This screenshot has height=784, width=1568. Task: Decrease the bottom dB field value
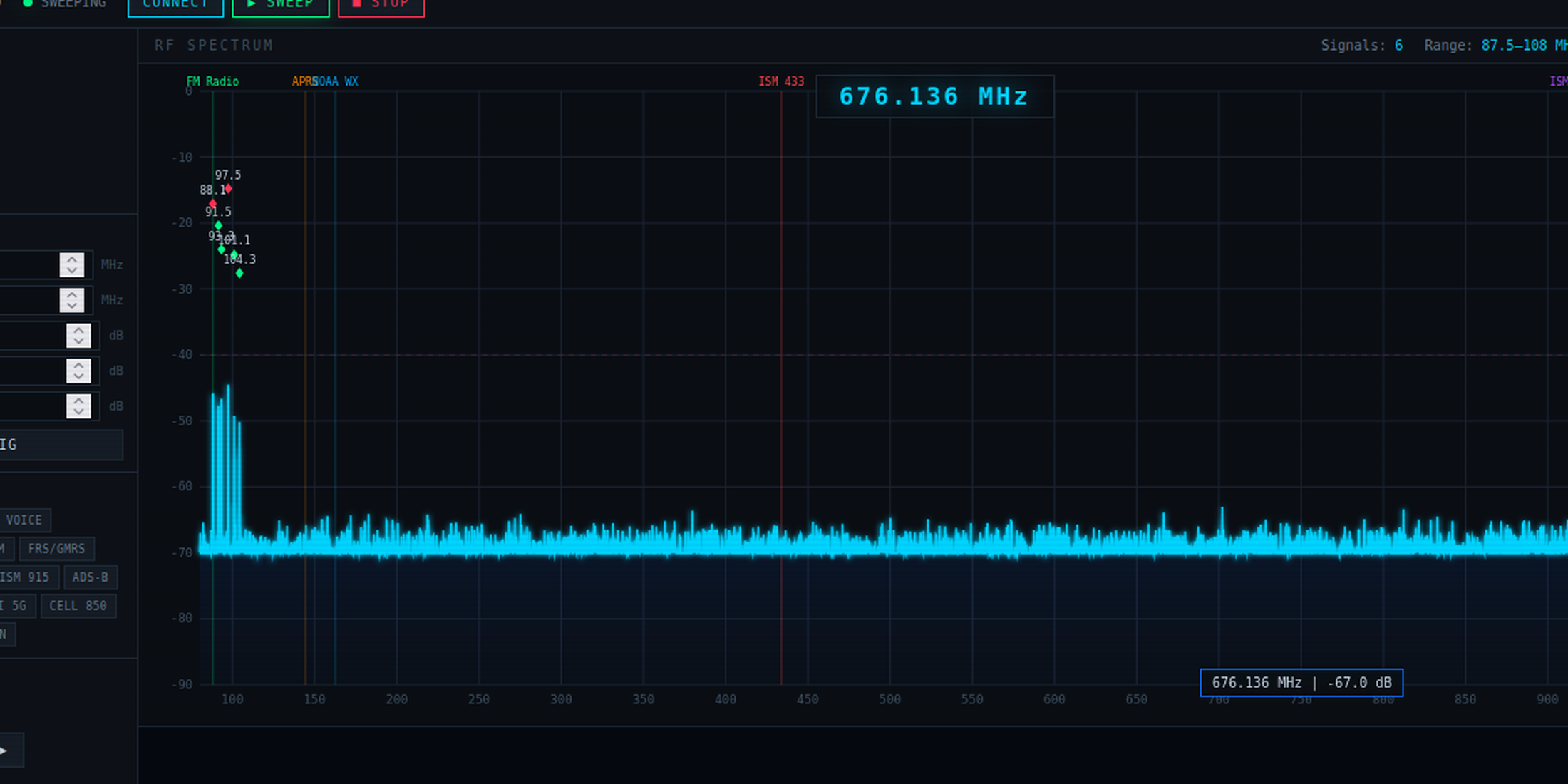pos(78,412)
